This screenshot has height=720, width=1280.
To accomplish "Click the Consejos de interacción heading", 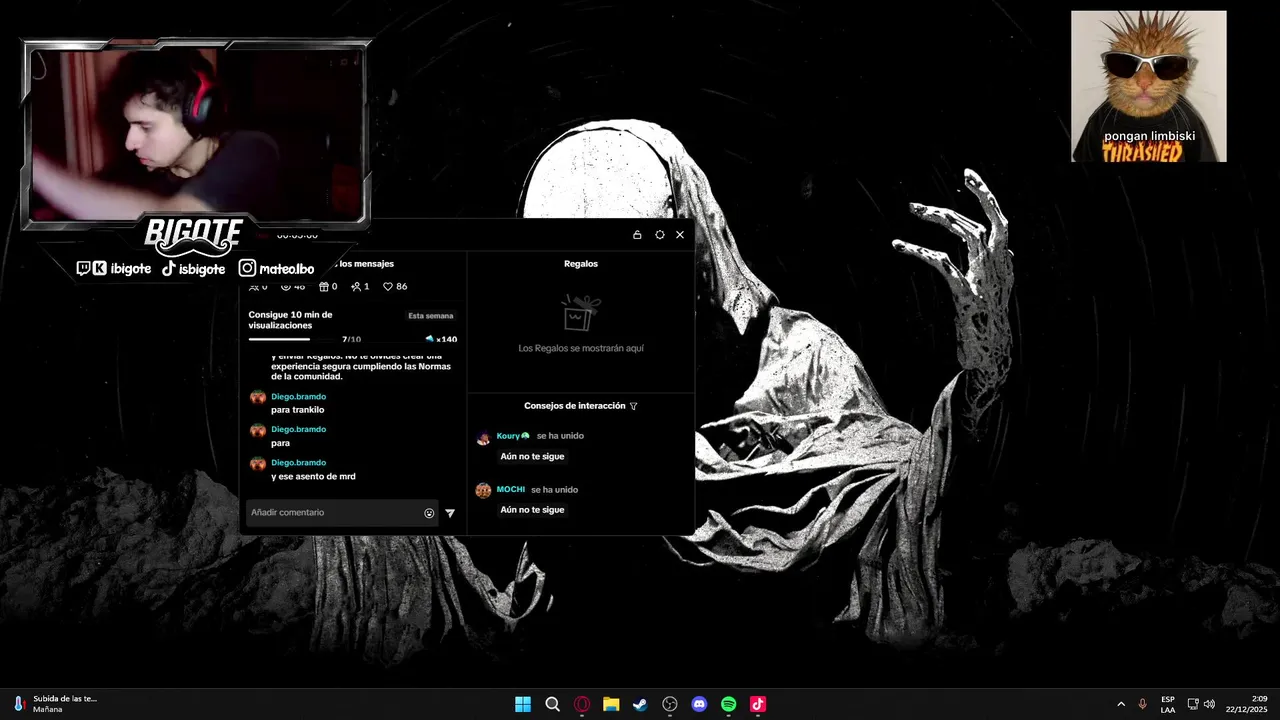I will coord(575,406).
